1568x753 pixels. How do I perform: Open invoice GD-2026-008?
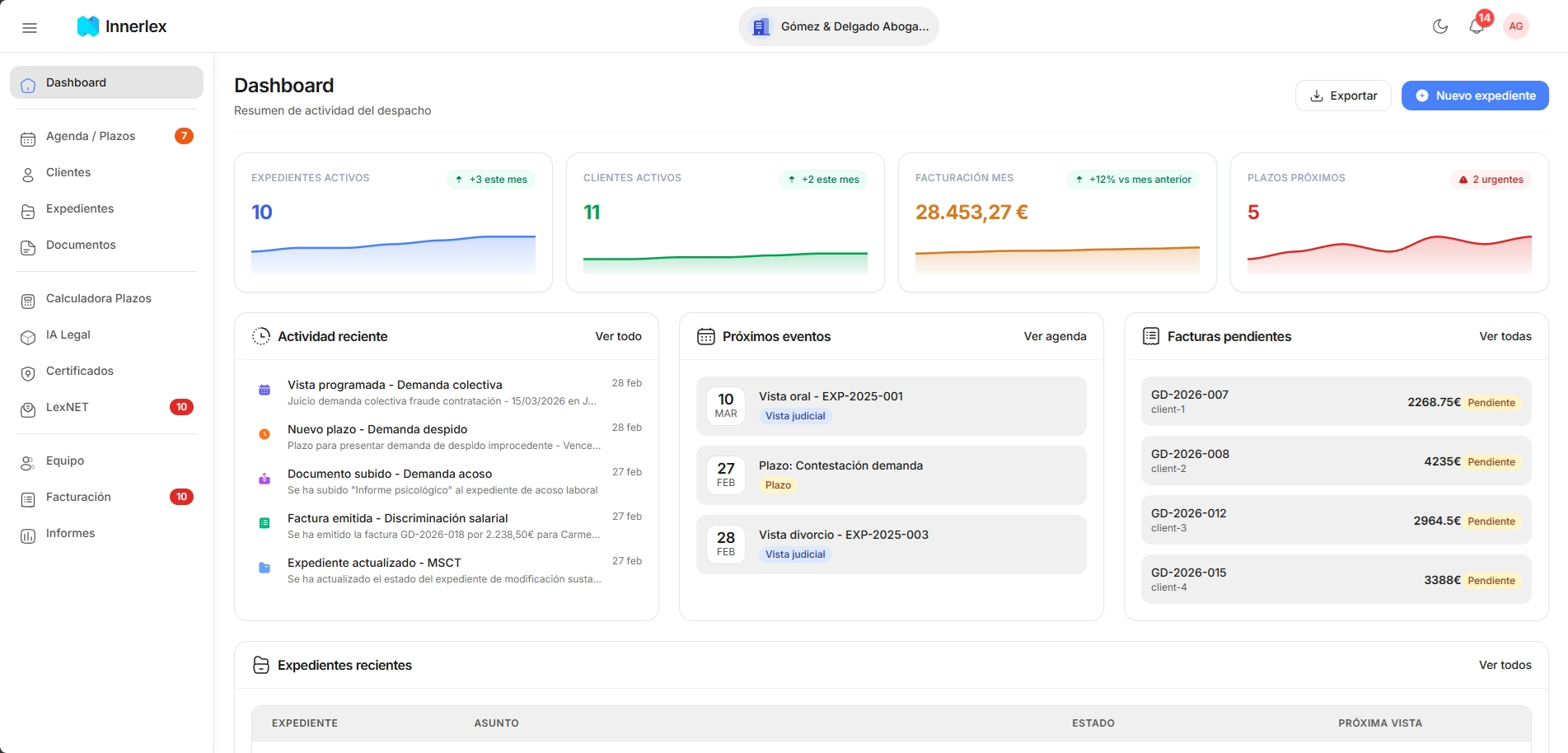[x=1336, y=461]
